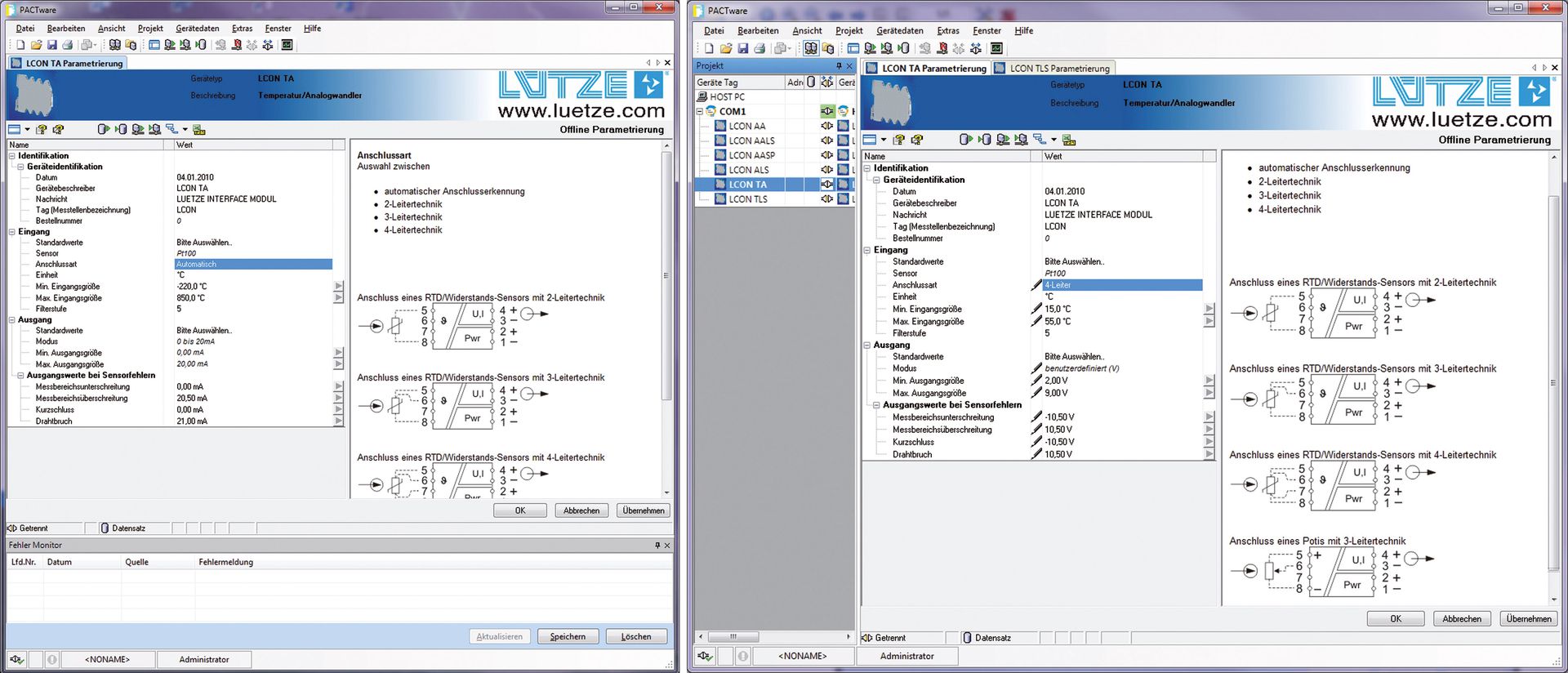Select Anschlussart value Automatisch in left window

tap(253, 265)
